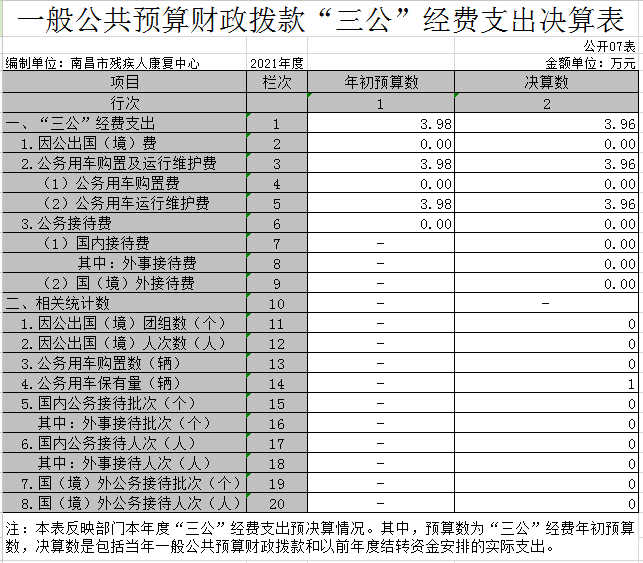Click the '公开07表' label

click(x=612, y=47)
